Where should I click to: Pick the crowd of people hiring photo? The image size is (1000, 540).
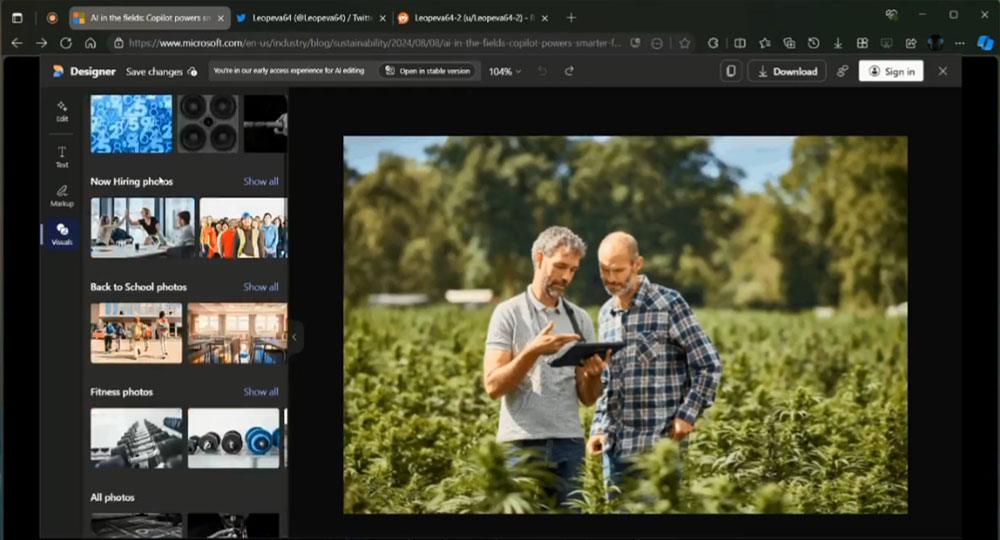click(244, 228)
